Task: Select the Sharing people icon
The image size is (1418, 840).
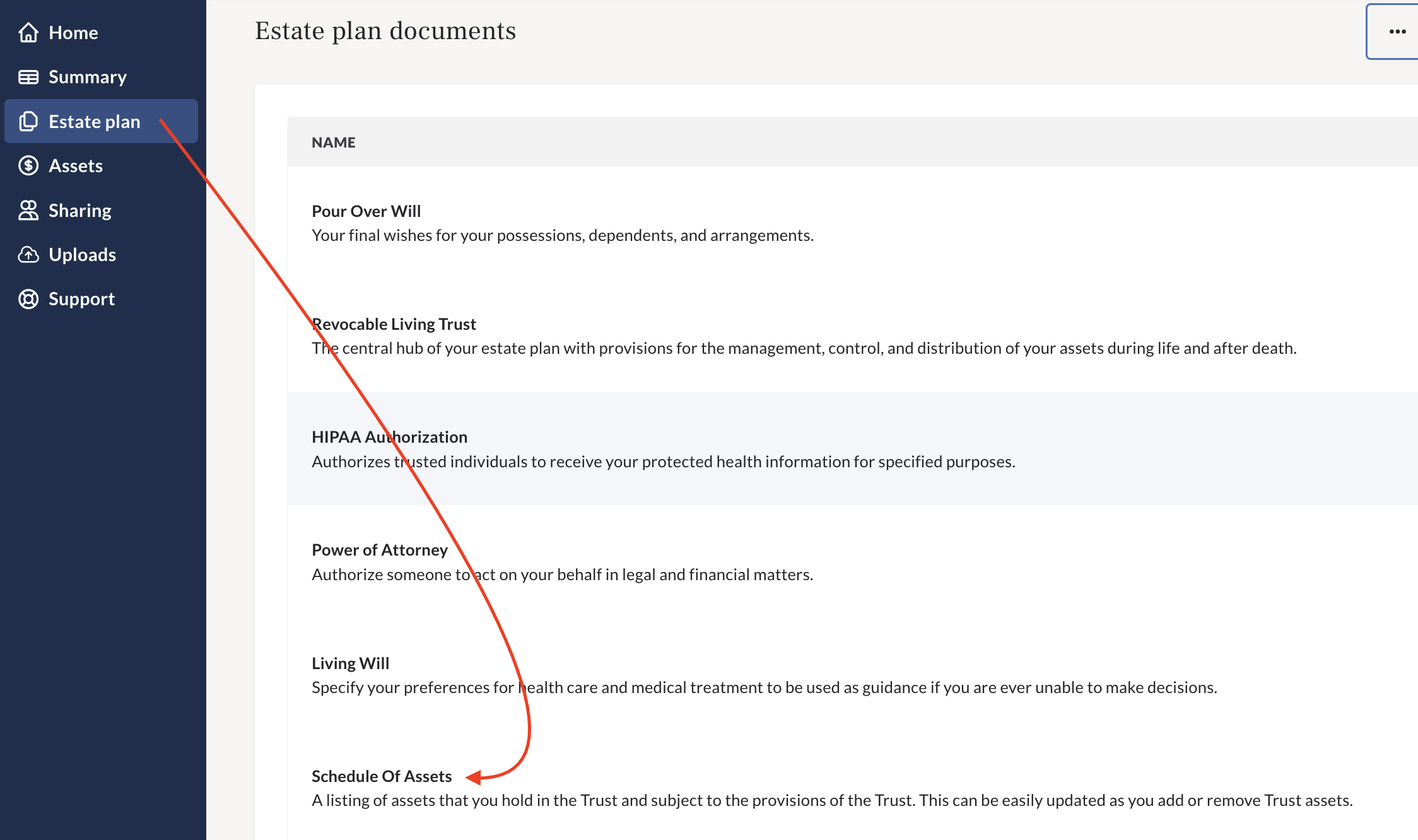Action: tap(28, 210)
